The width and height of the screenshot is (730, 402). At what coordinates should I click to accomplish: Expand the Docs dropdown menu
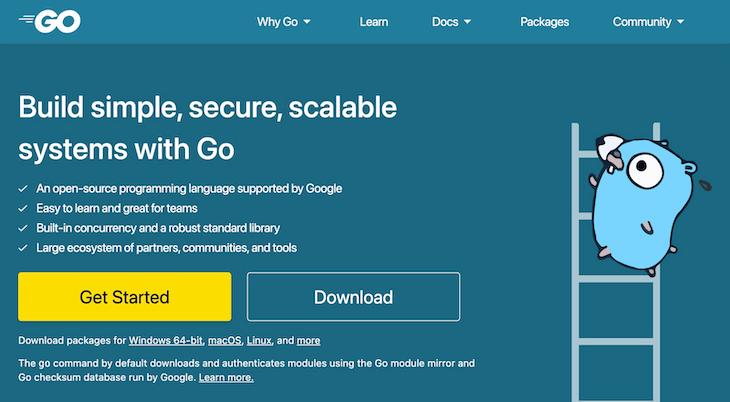(451, 21)
